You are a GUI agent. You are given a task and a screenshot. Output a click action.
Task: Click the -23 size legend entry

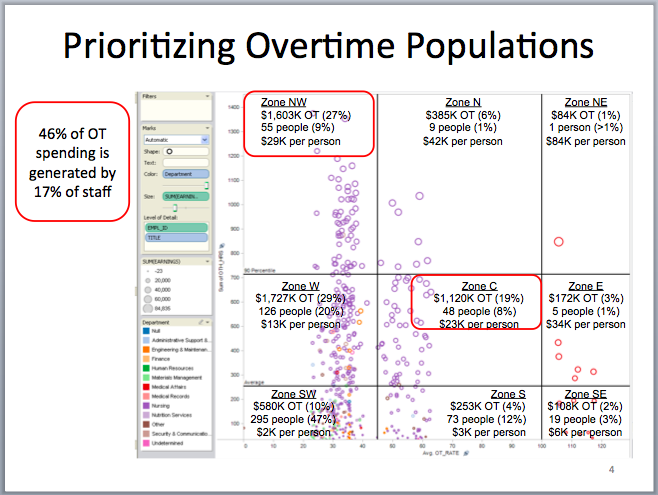[x=158, y=271]
